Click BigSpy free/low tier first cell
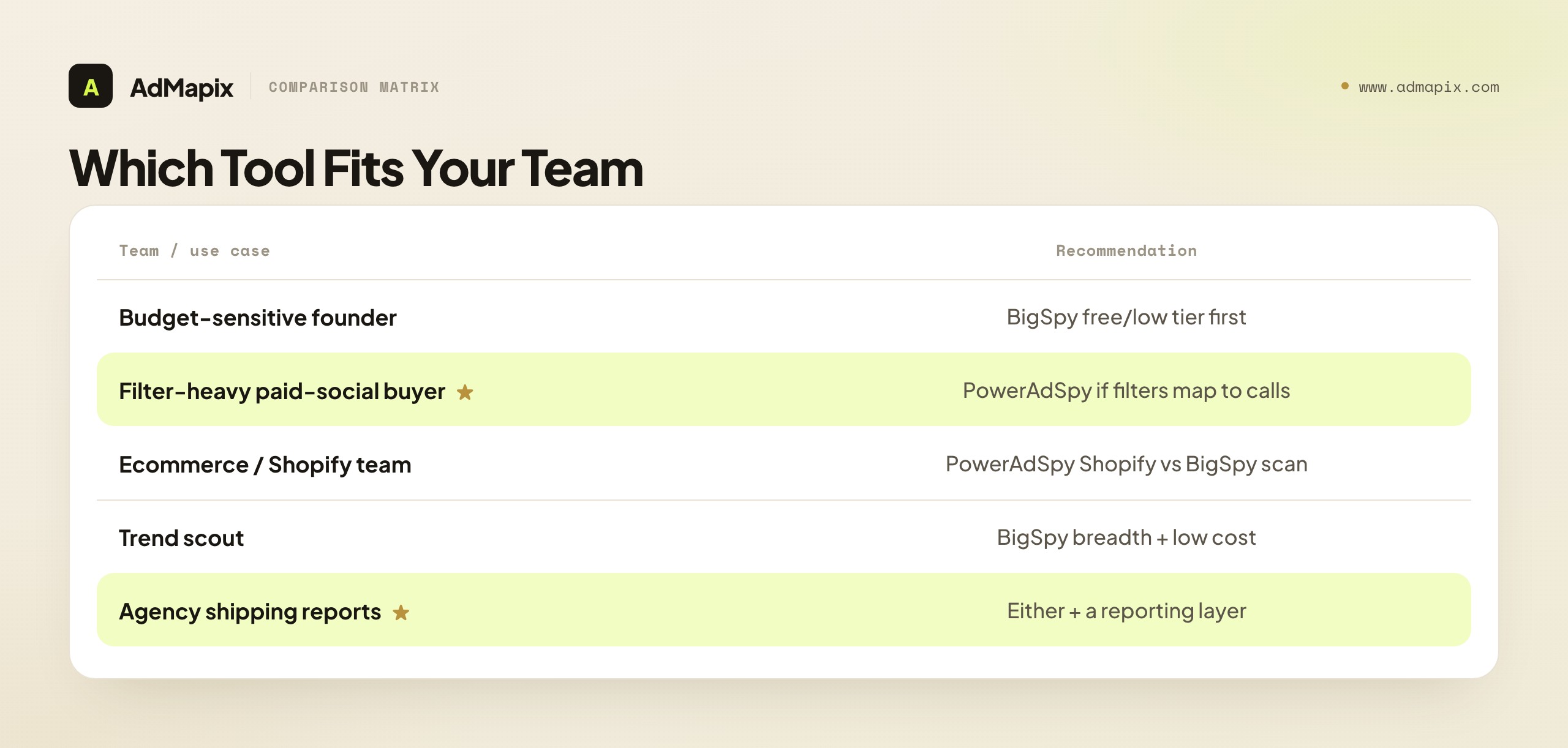The height and width of the screenshot is (748, 1568). pos(1126,317)
